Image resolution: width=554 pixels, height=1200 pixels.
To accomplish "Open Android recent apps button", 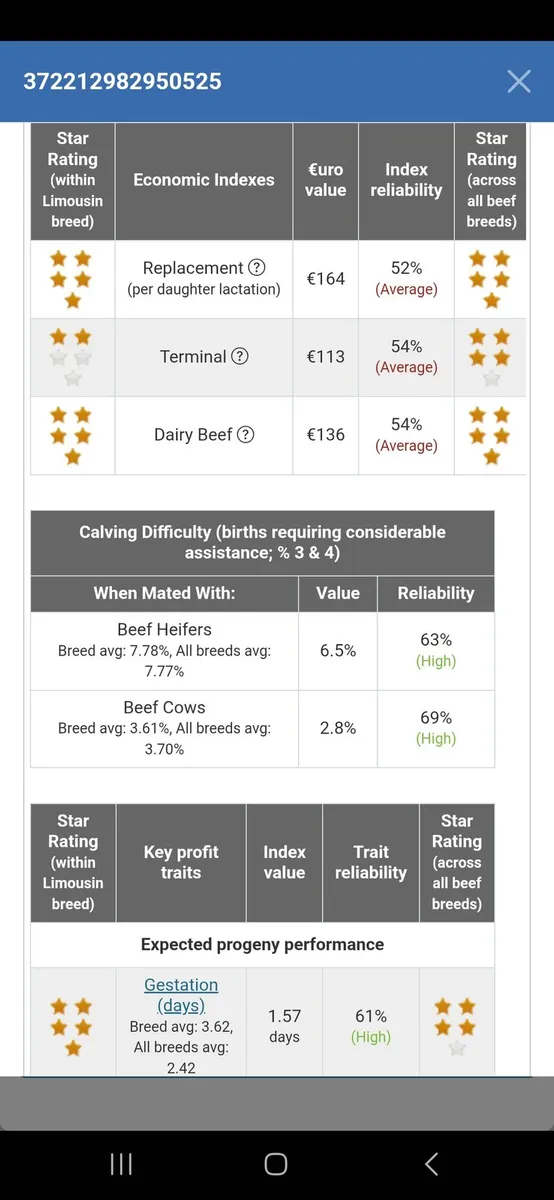I will click(121, 1163).
